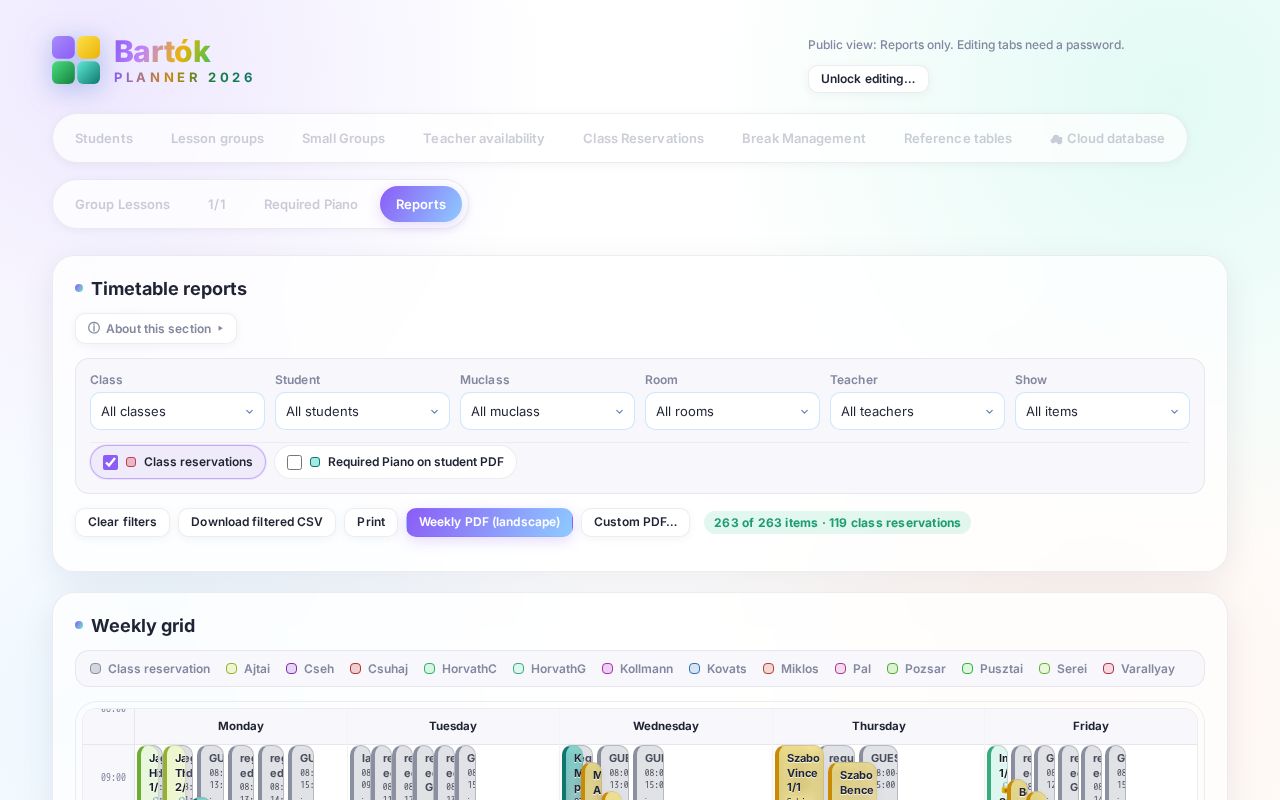
Task: Click the Thursday column header
Action: 879,726
